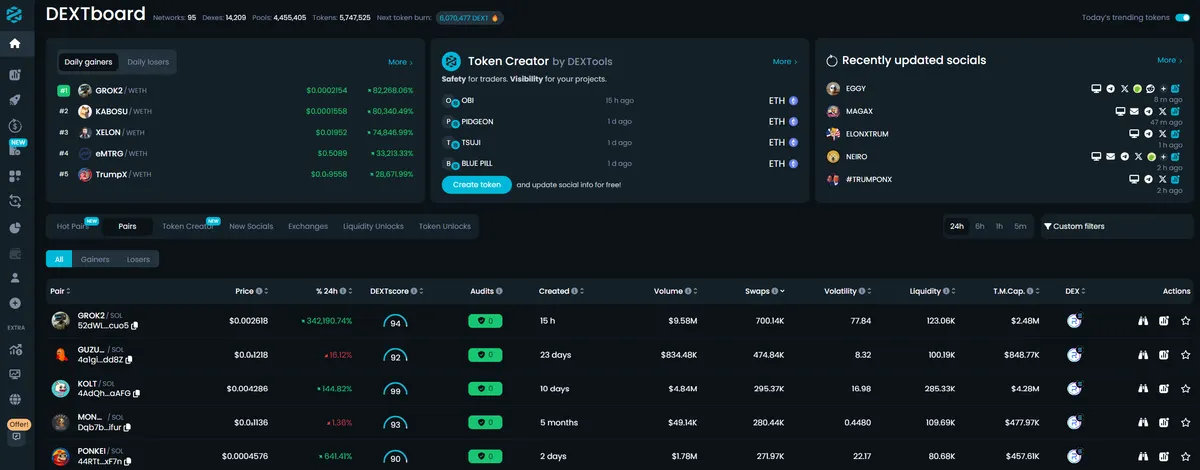The image size is (1200, 470).
Task: Switch to Daily losers list
Action: [x=148, y=62]
